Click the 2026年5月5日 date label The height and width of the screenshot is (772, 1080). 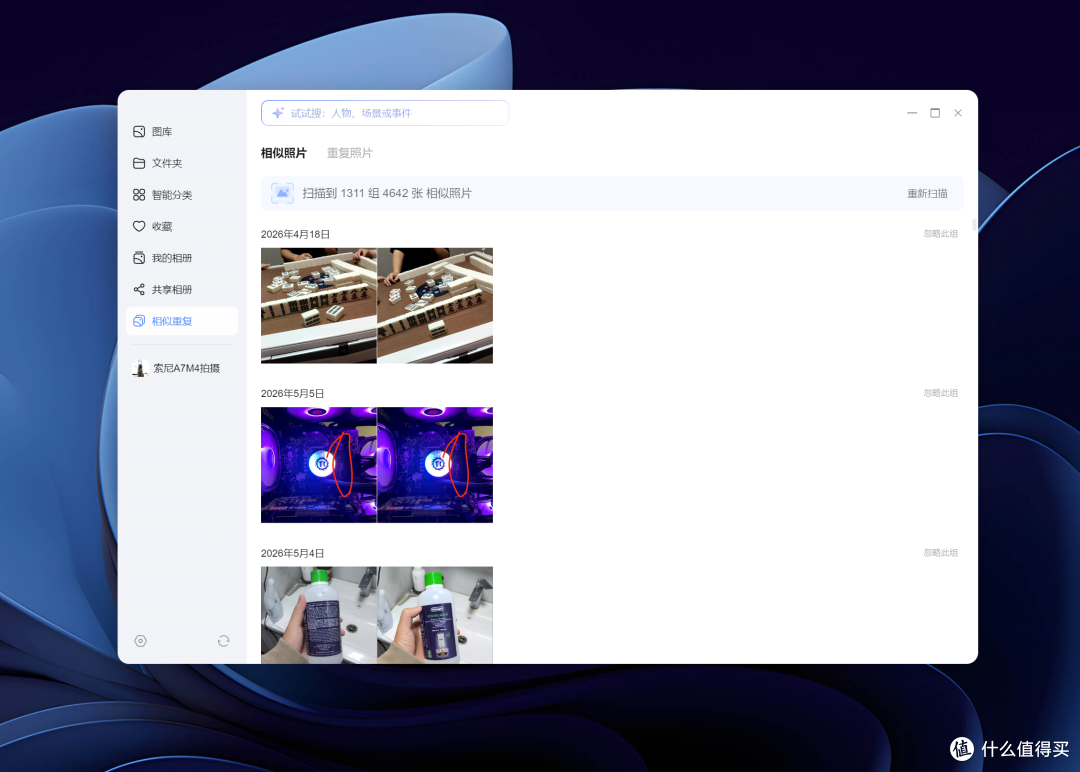click(x=293, y=393)
